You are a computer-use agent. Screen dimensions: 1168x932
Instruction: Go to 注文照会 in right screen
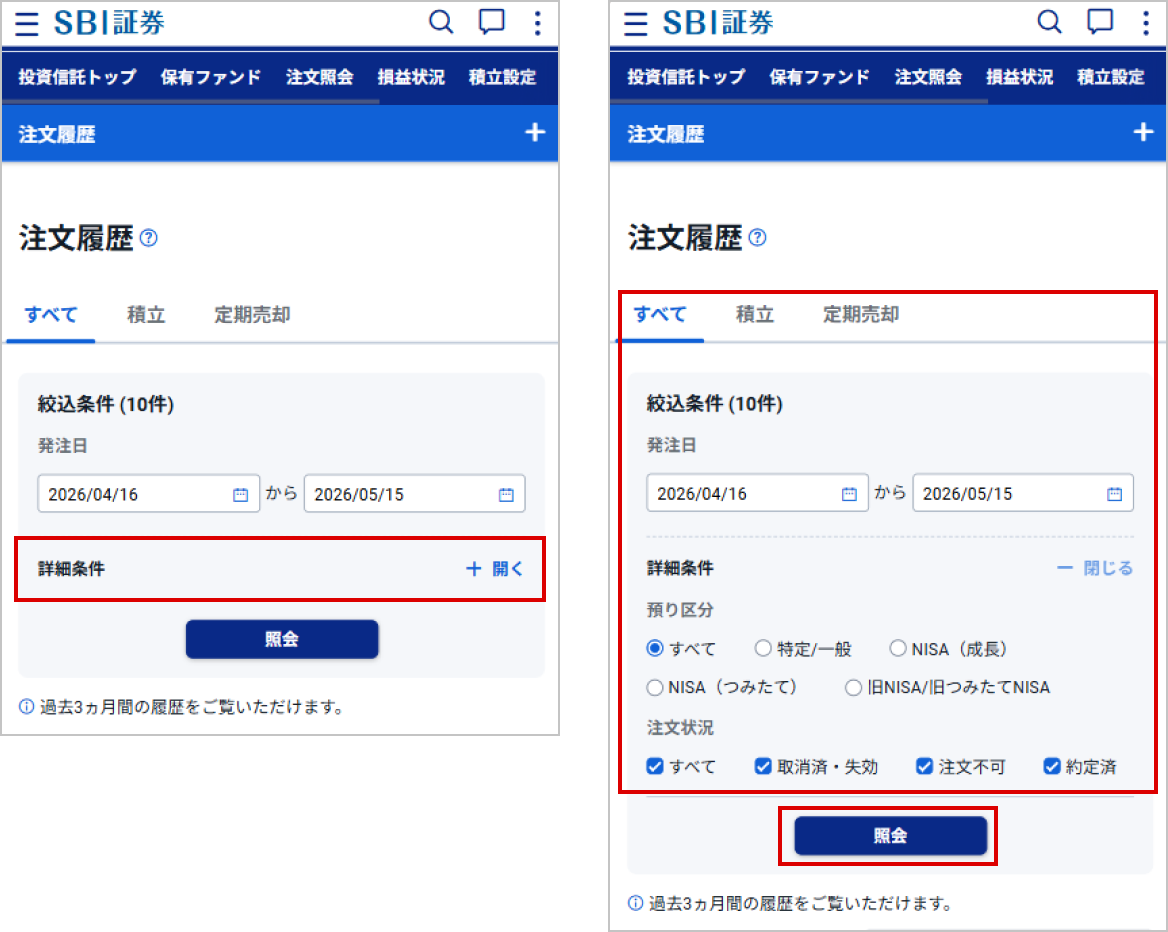coord(928,77)
